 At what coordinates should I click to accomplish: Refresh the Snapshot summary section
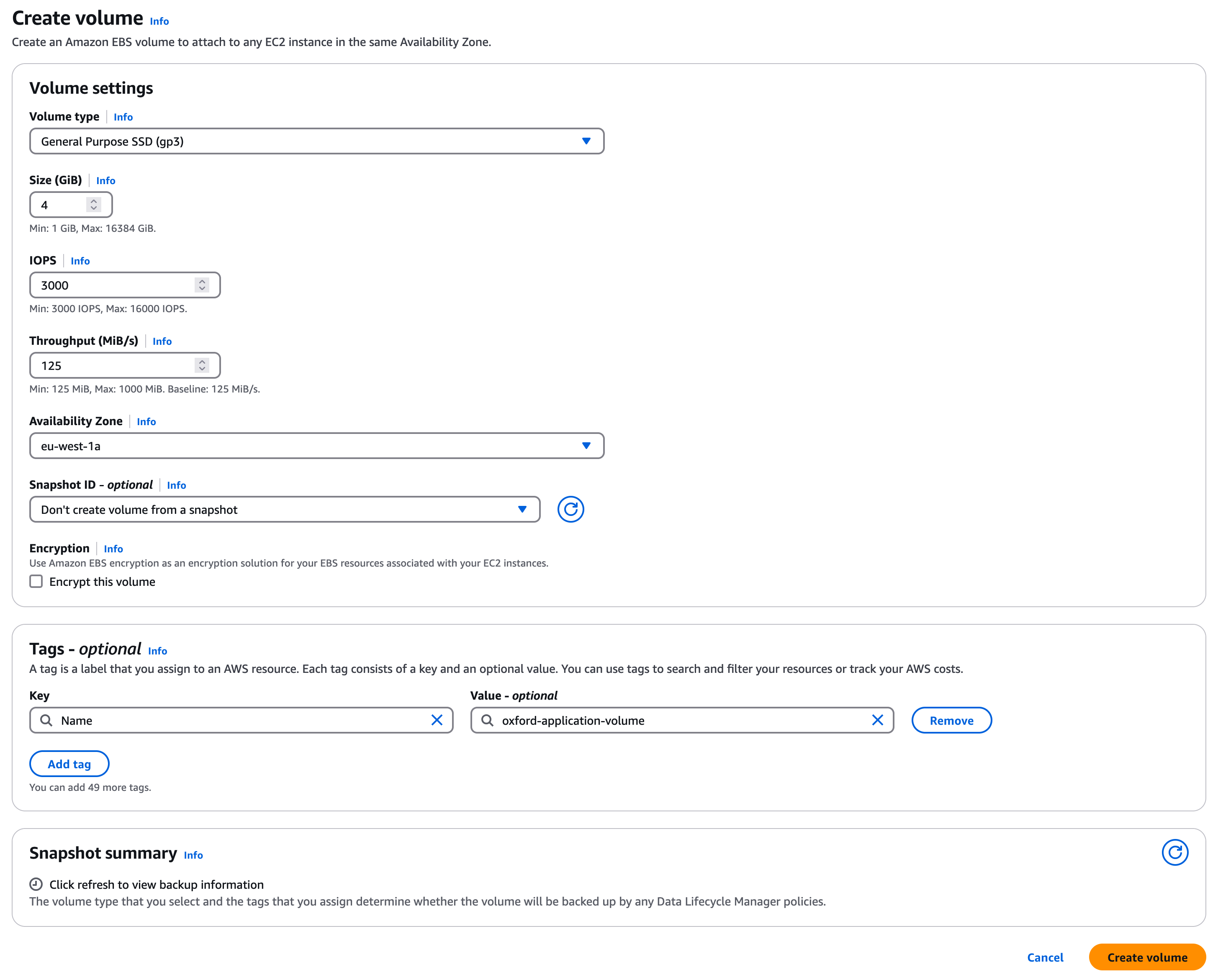coord(1174,852)
